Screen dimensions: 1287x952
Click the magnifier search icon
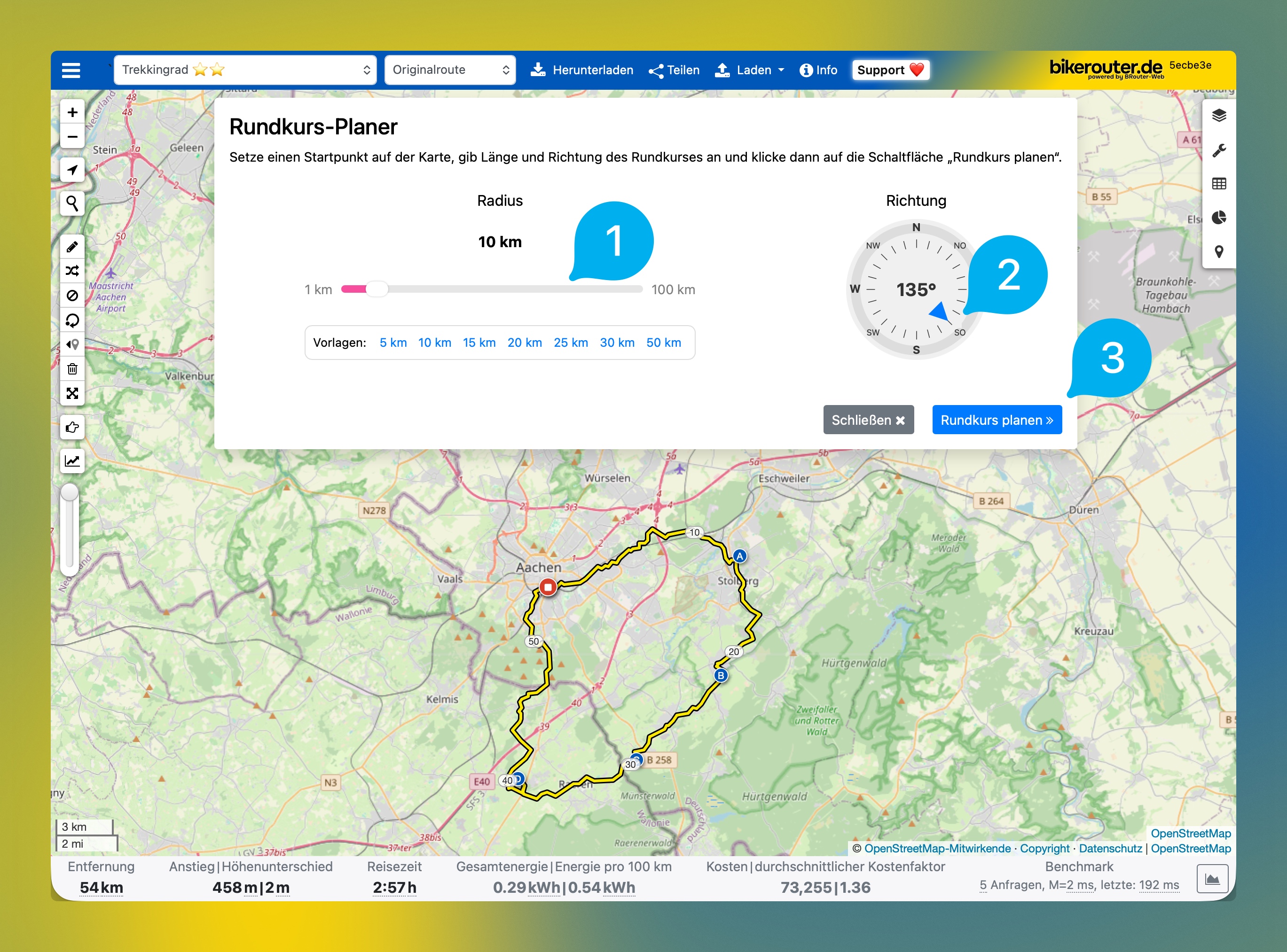pos(72,203)
